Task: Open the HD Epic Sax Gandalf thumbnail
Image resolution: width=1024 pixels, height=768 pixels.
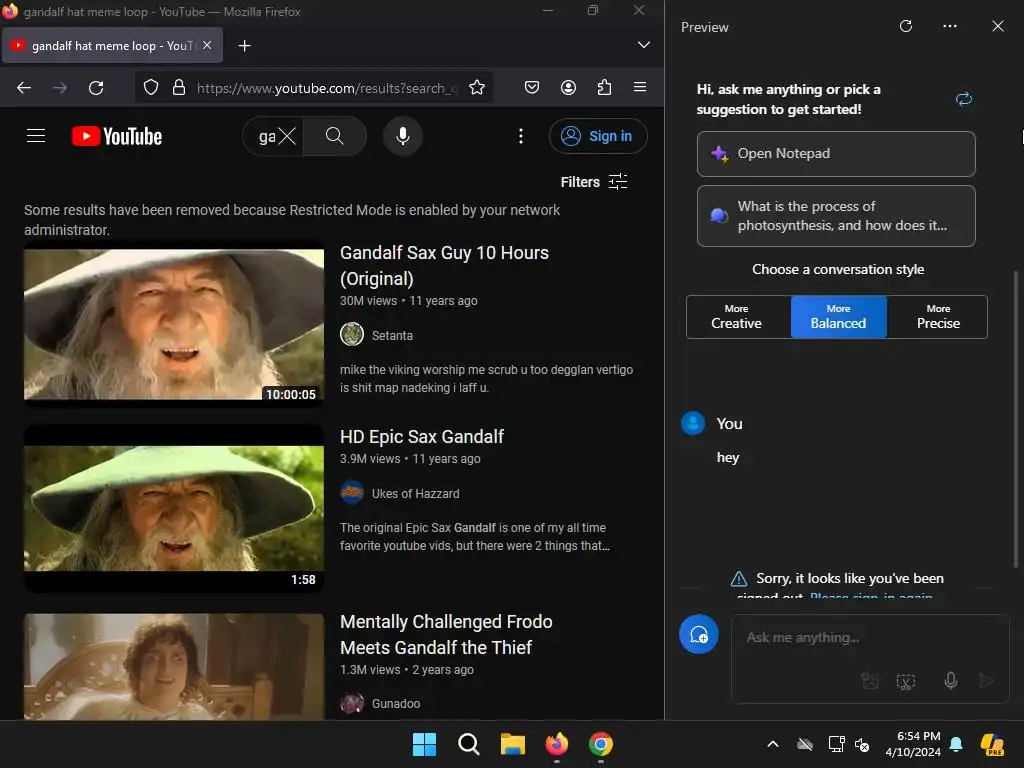Action: point(174,509)
